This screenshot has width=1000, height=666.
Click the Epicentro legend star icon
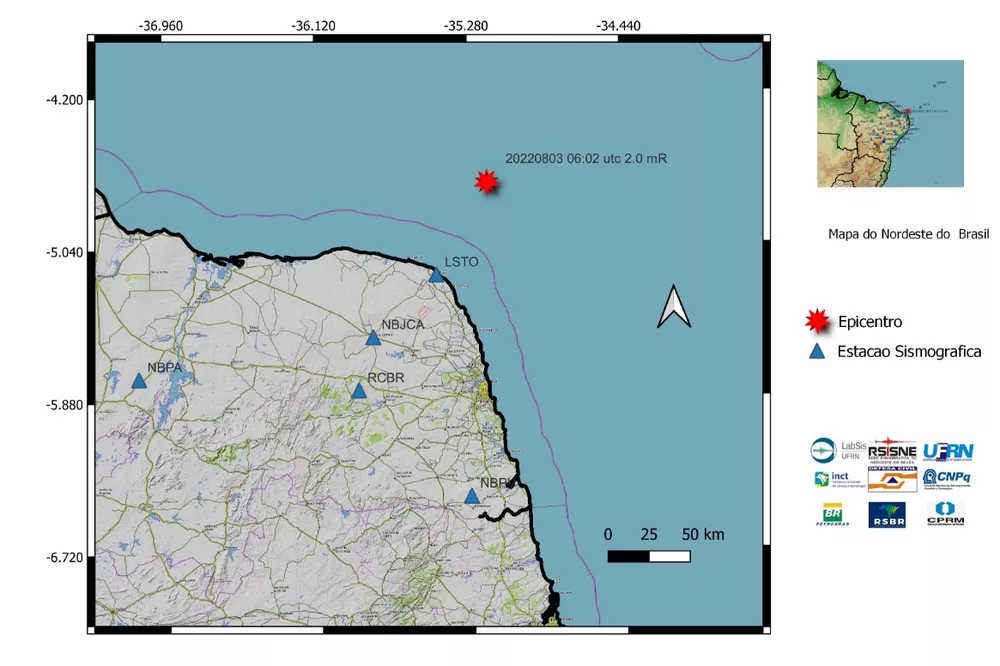click(817, 321)
